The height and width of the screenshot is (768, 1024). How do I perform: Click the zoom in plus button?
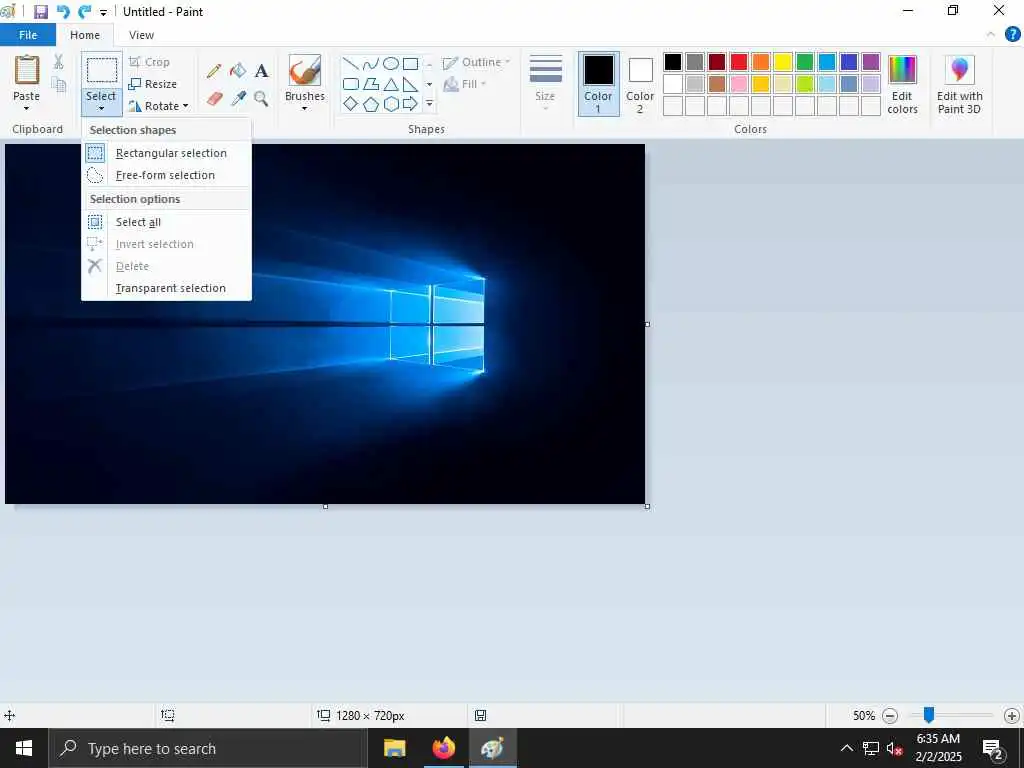[x=1012, y=716]
